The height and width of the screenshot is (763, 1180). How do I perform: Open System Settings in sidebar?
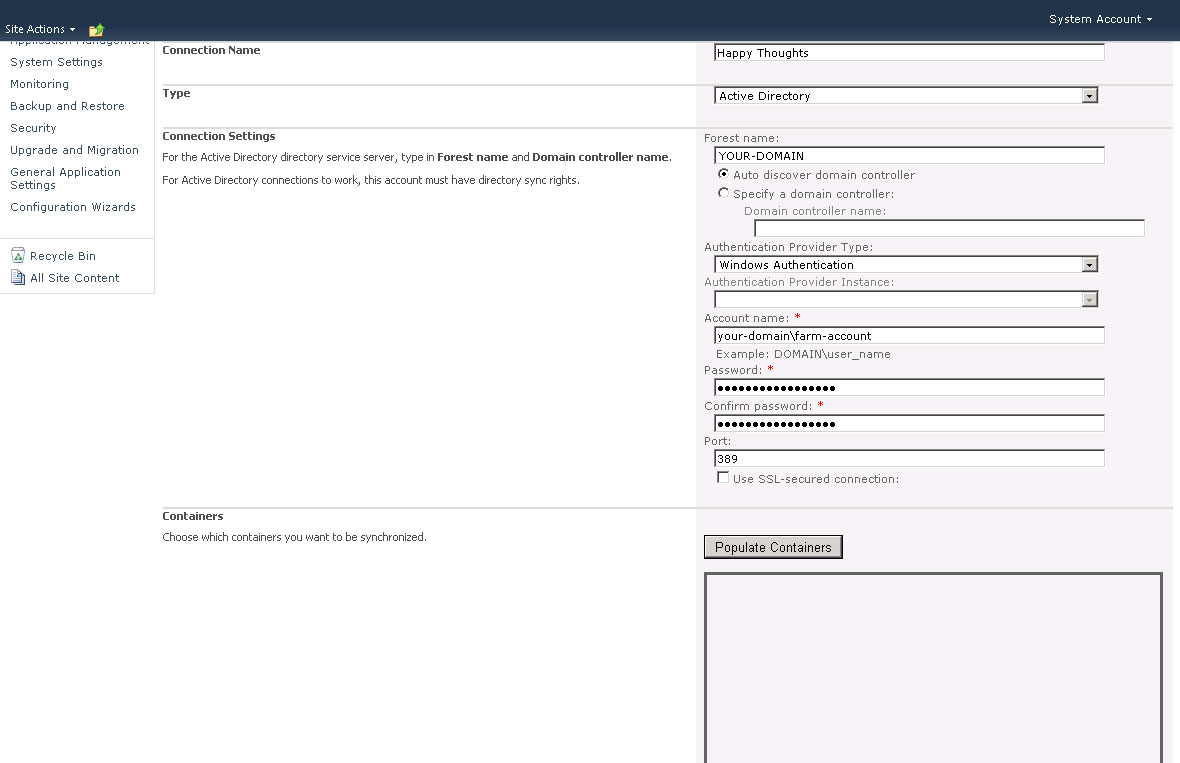coord(56,62)
